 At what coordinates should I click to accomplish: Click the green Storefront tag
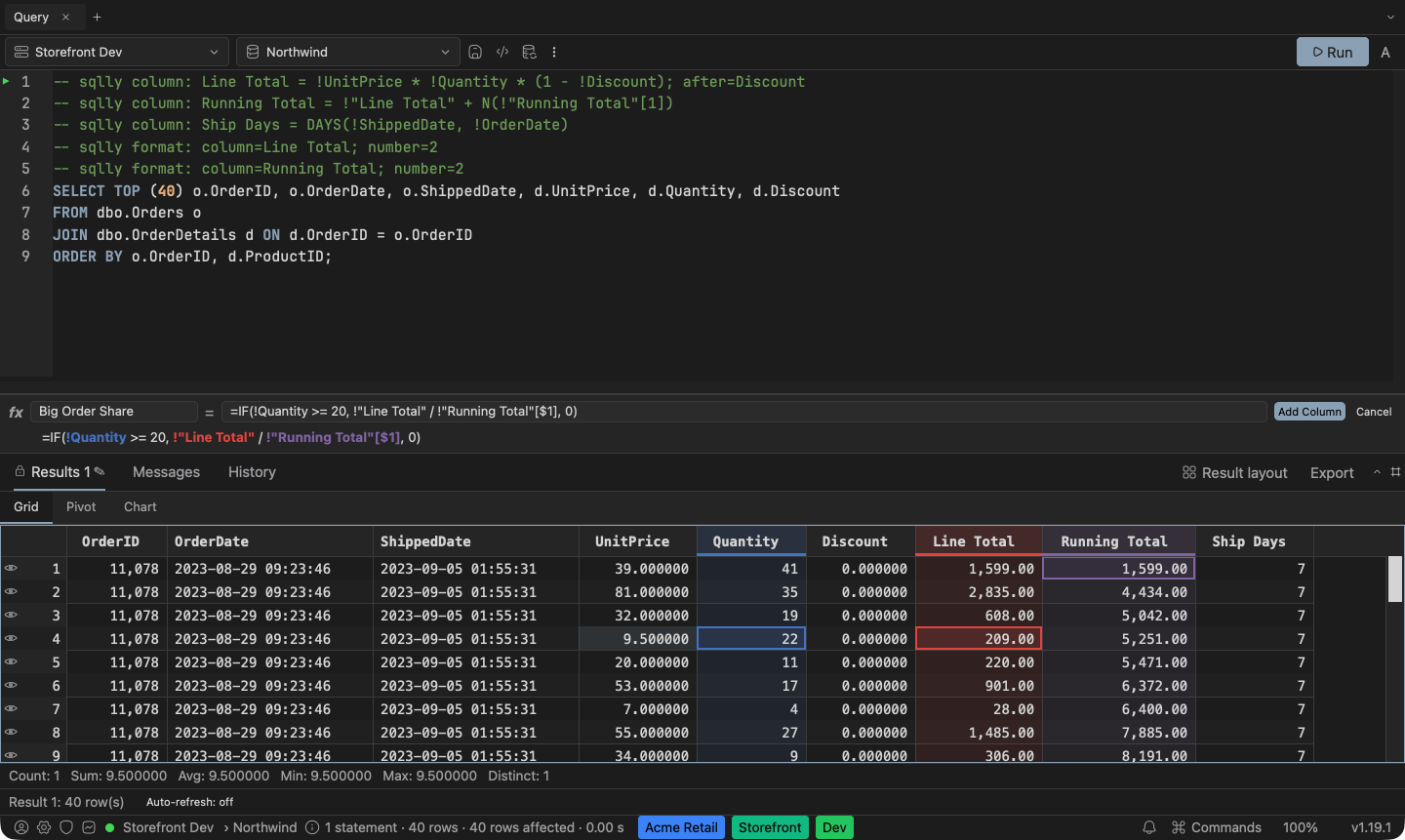(x=770, y=827)
